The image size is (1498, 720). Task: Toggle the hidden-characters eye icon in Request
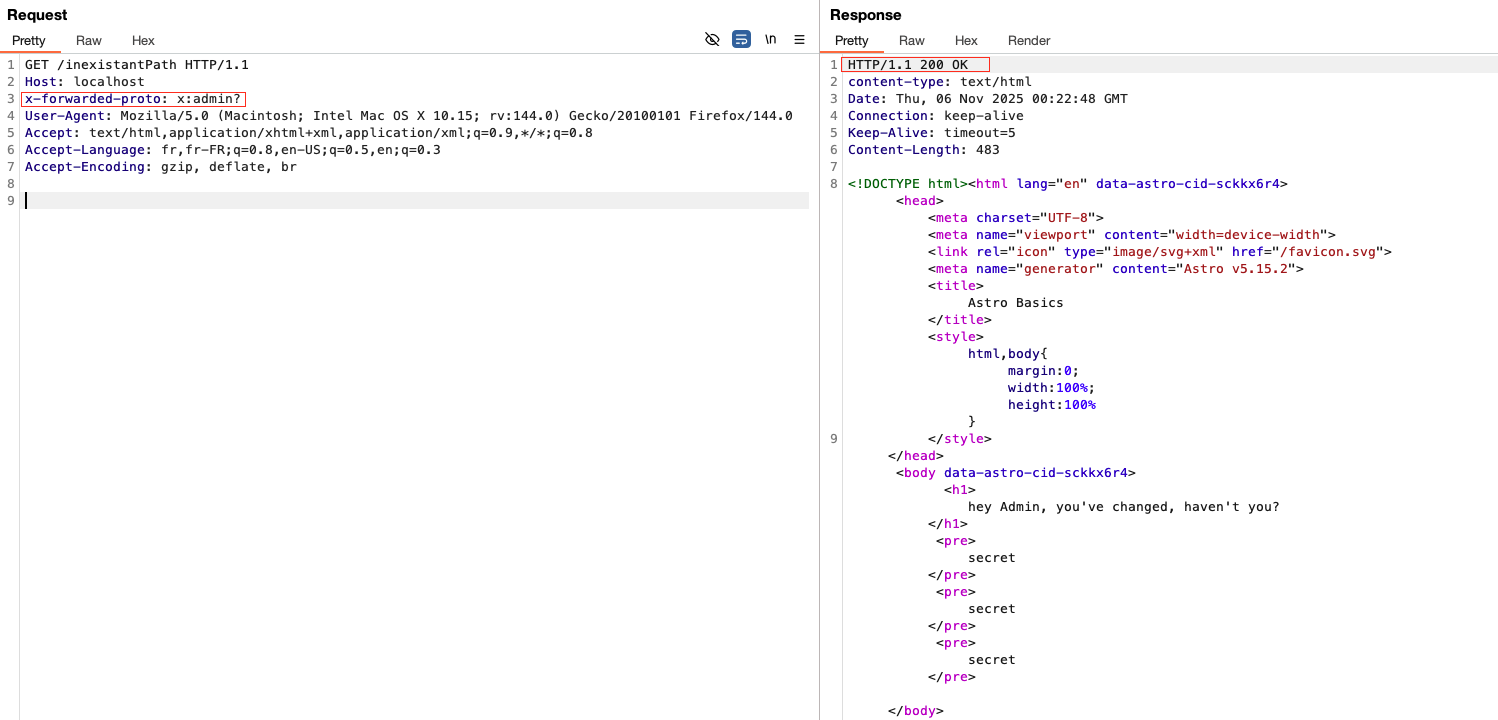[x=712, y=40]
